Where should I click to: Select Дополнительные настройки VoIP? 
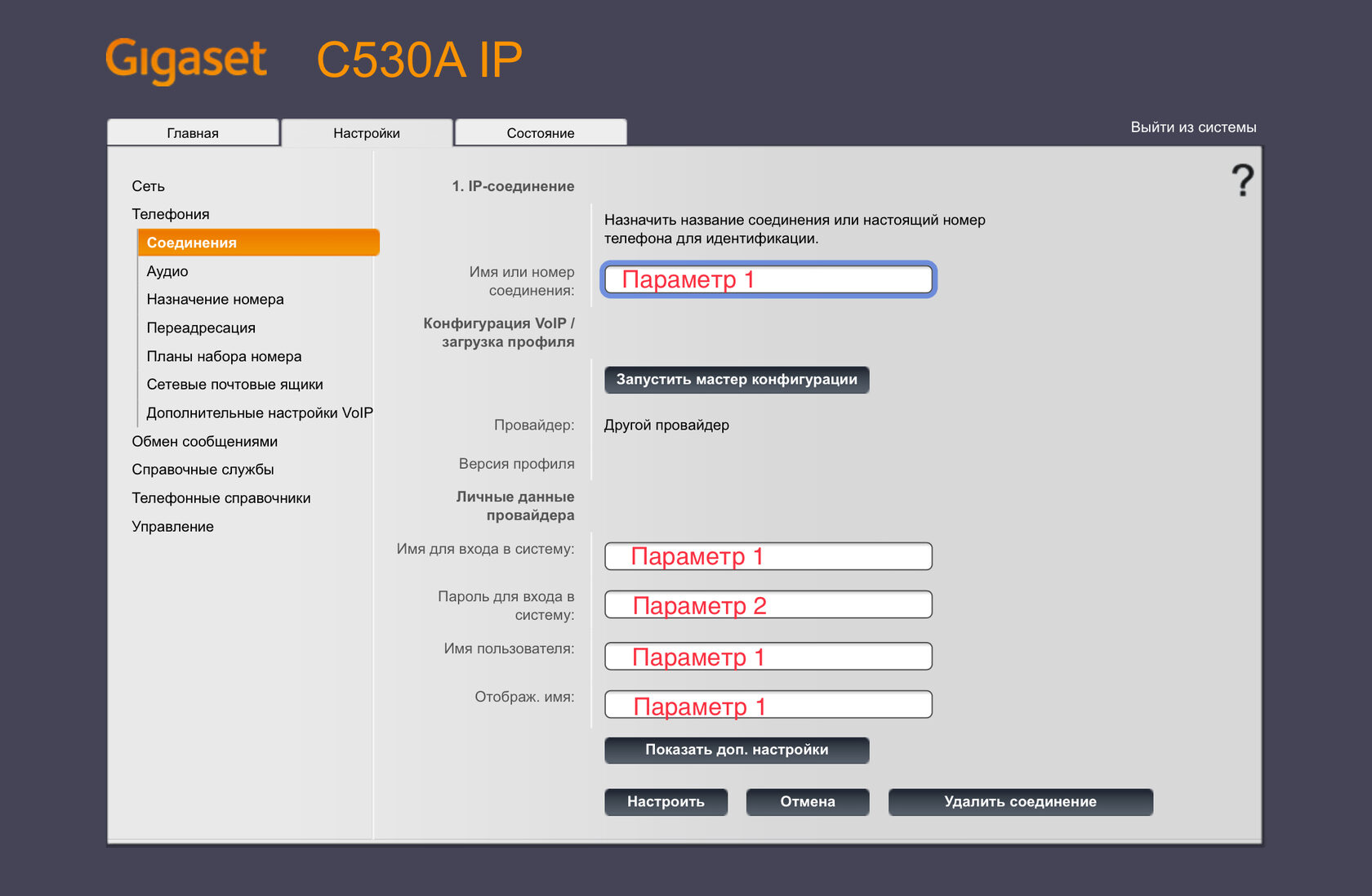coord(260,413)
